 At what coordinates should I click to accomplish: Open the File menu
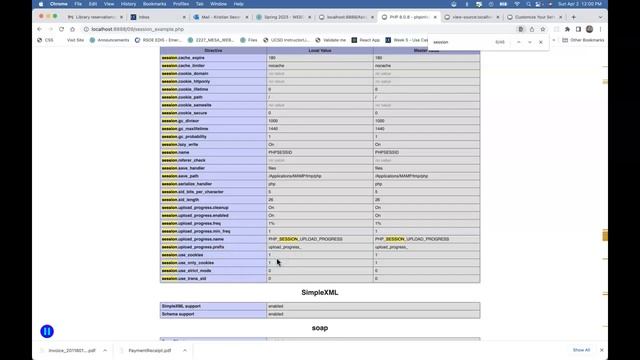pyautogui.click(x=78, y=4)
